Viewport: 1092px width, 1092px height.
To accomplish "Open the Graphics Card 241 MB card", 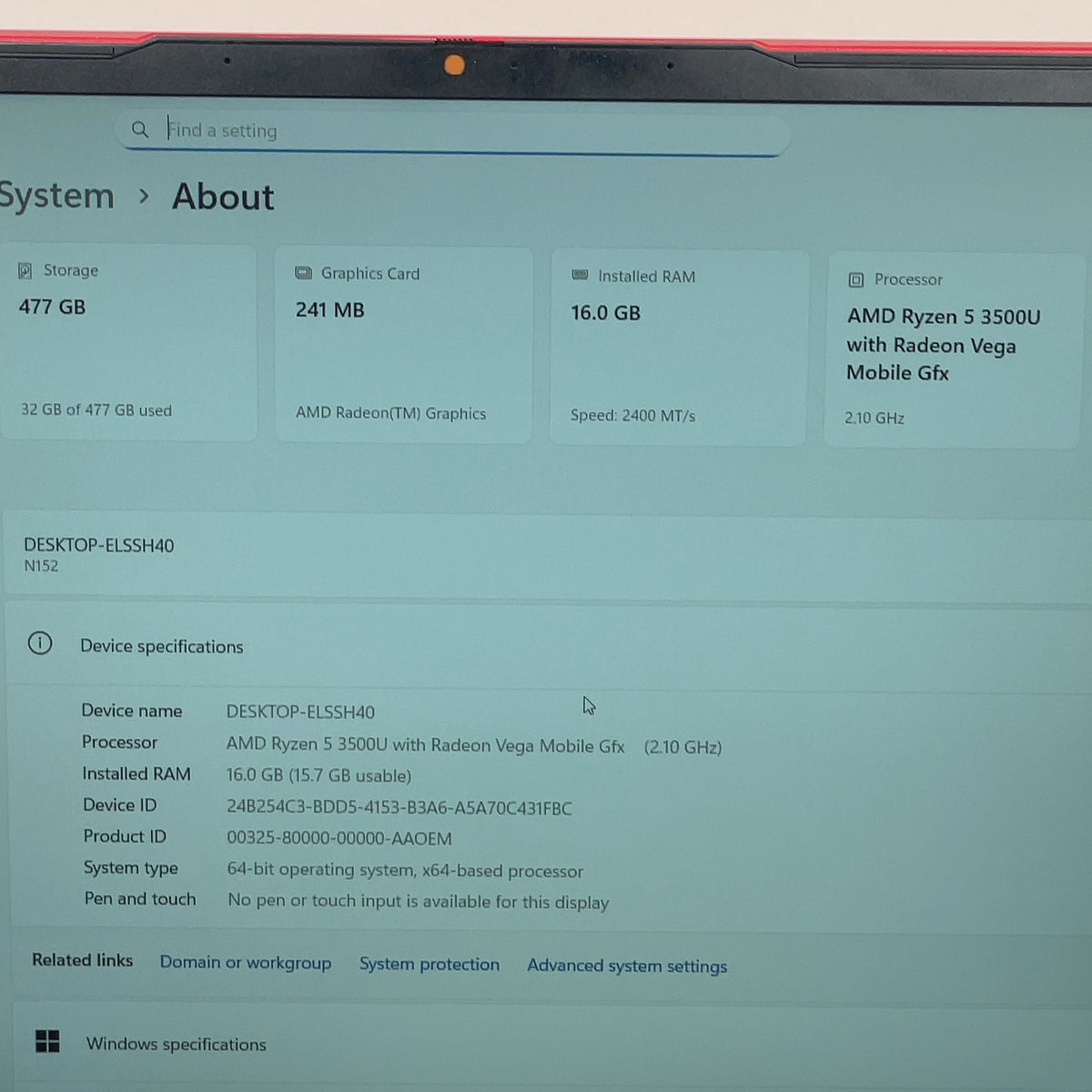I will click(x=403, y=345).
